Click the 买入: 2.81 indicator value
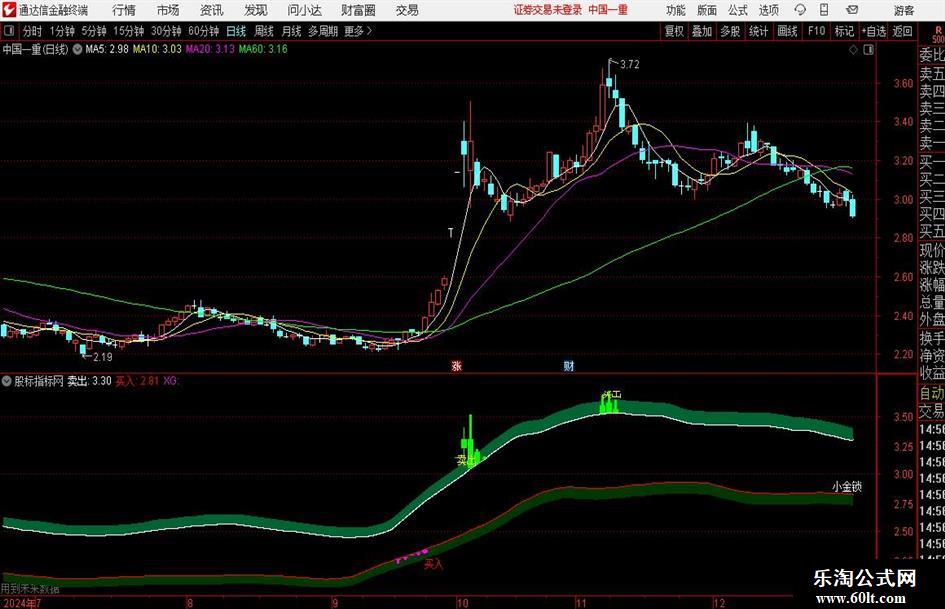Screen dimensions: 945x609 (x=137, y=380)
